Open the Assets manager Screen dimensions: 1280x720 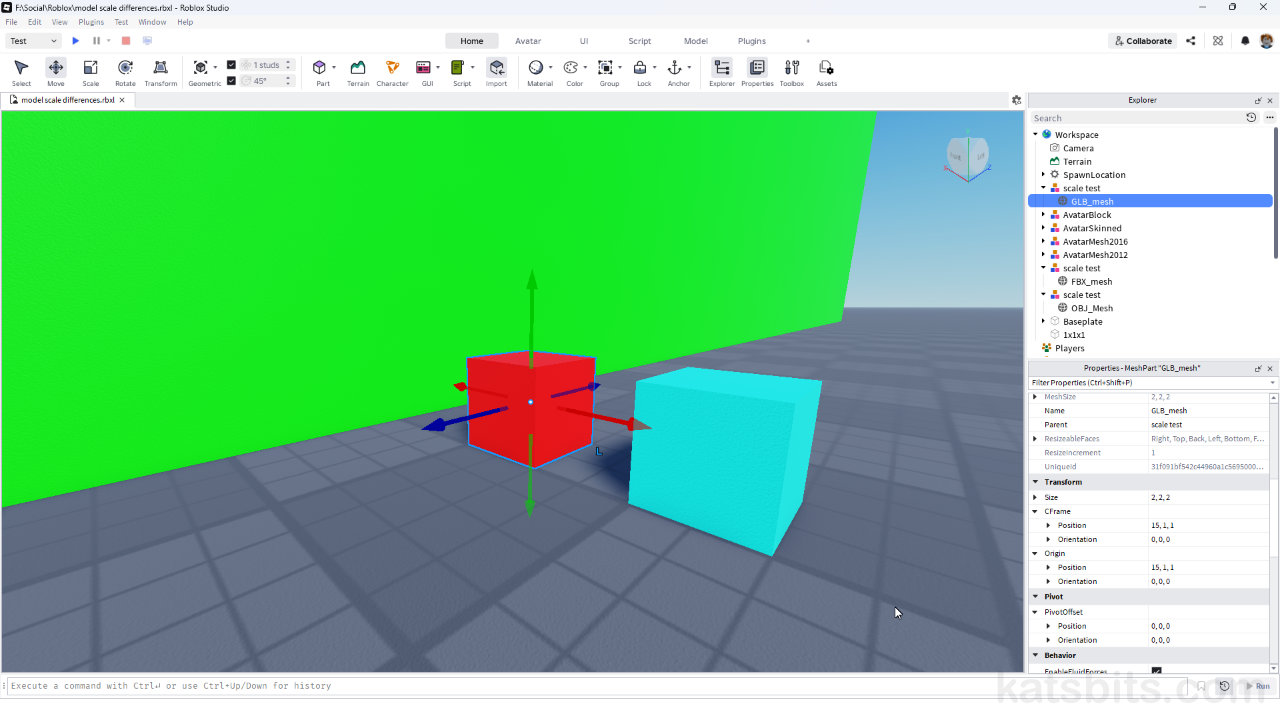(x=826, y=72)
